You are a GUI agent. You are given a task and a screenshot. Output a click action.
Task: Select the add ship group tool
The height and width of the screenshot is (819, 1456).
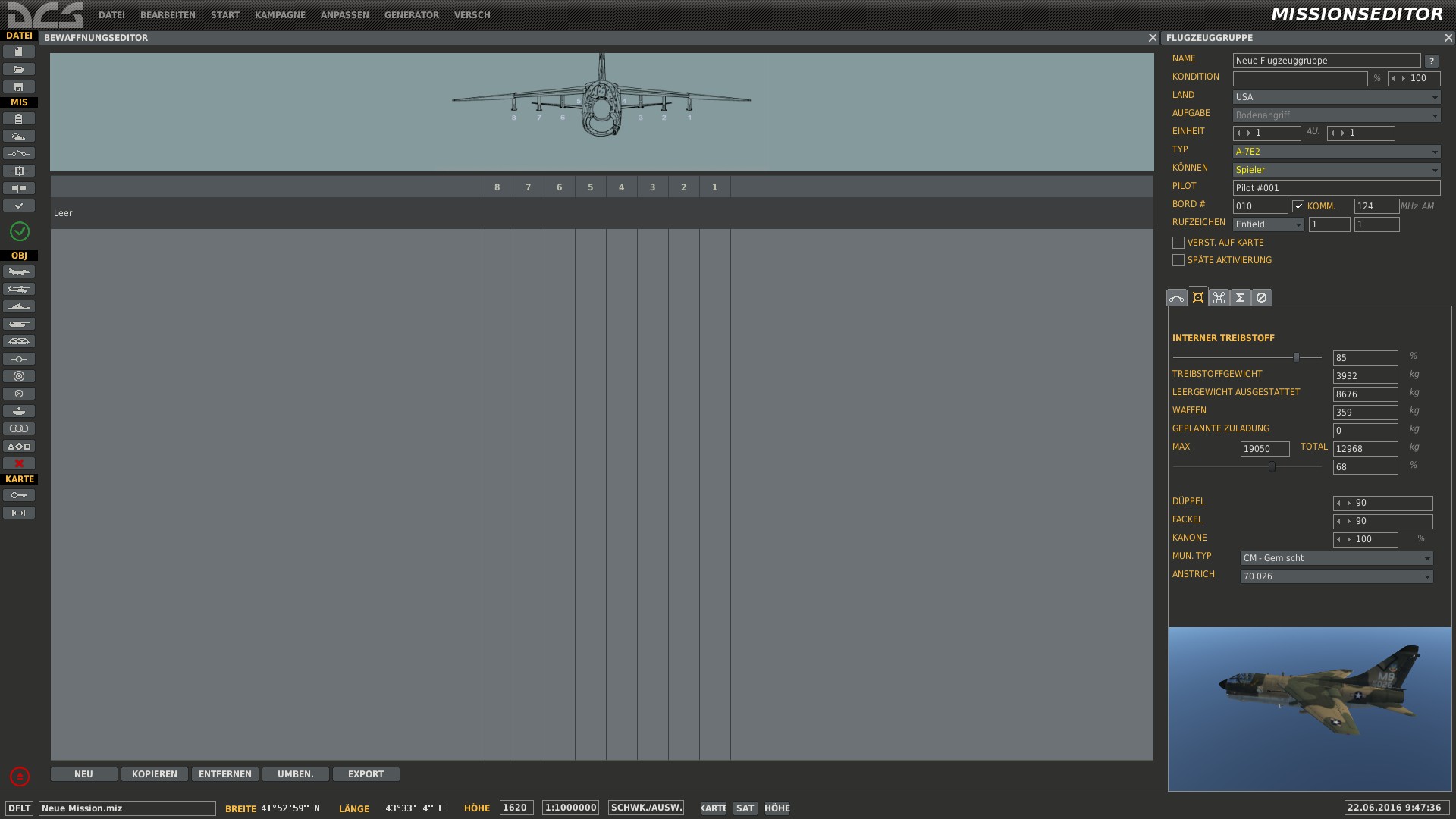click(x=19, y=306)
